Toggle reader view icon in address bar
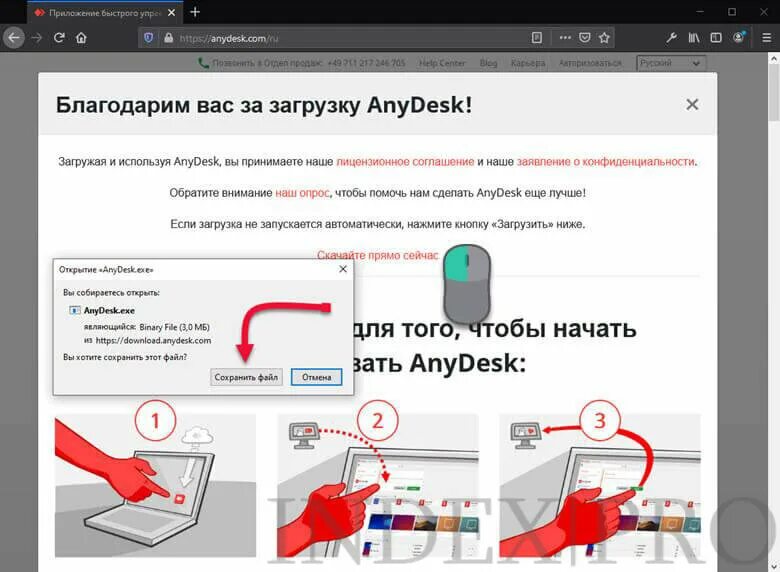This screenshot has width=780, height=572. coord(537,38)
